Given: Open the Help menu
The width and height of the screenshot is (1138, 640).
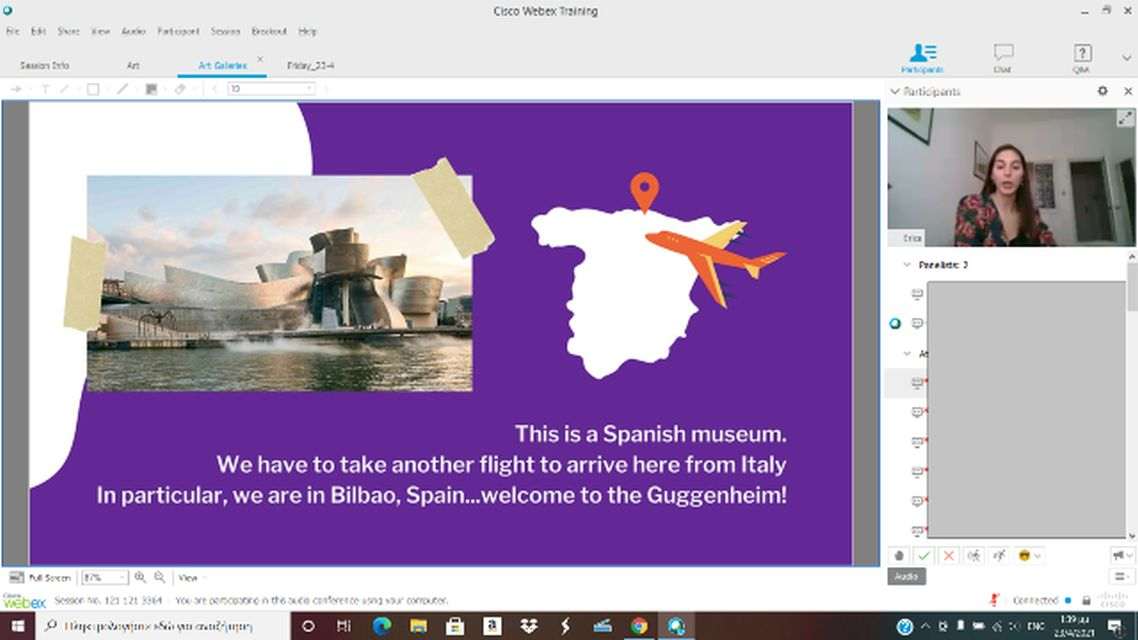Looking at the screenshot, I should 308,31.
